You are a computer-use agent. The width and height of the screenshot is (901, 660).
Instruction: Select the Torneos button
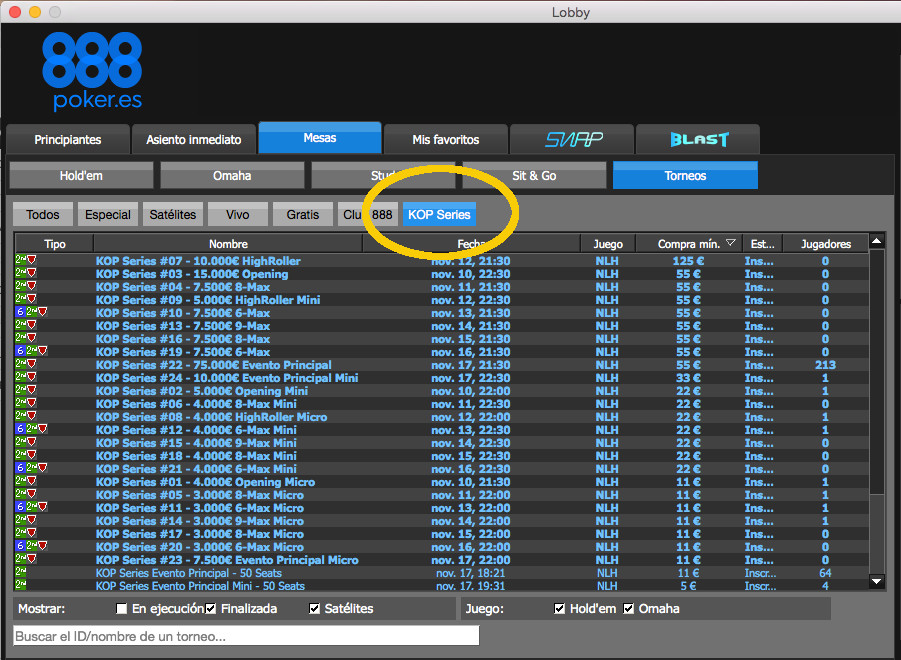pyautogui.click(x=686, y=175)
